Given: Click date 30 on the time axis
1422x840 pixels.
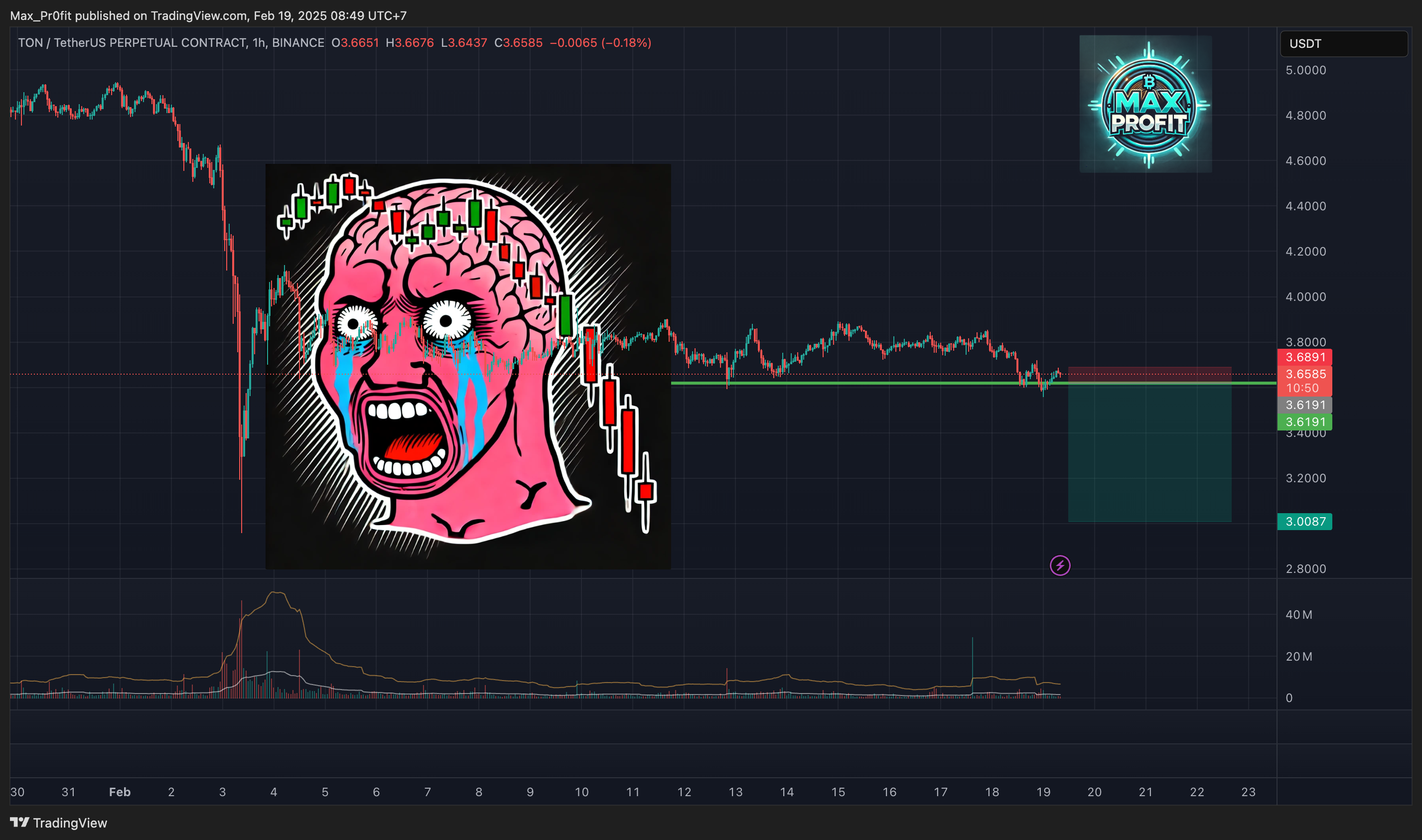Looking at the screenshot, I should click(x=17, y=792).
